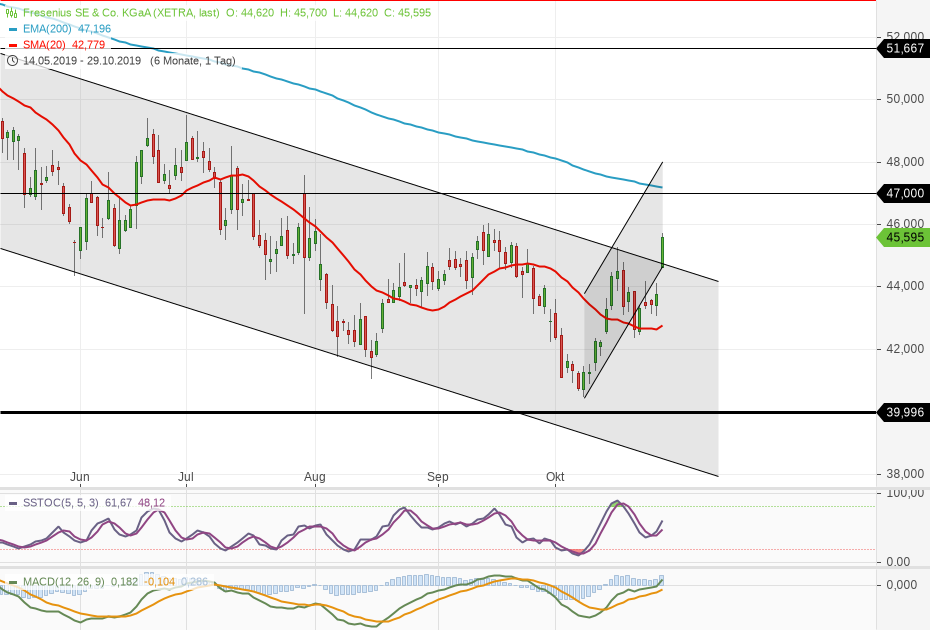
Task: Click the close price C: 45,595 in header
Action: click(407, 12)
